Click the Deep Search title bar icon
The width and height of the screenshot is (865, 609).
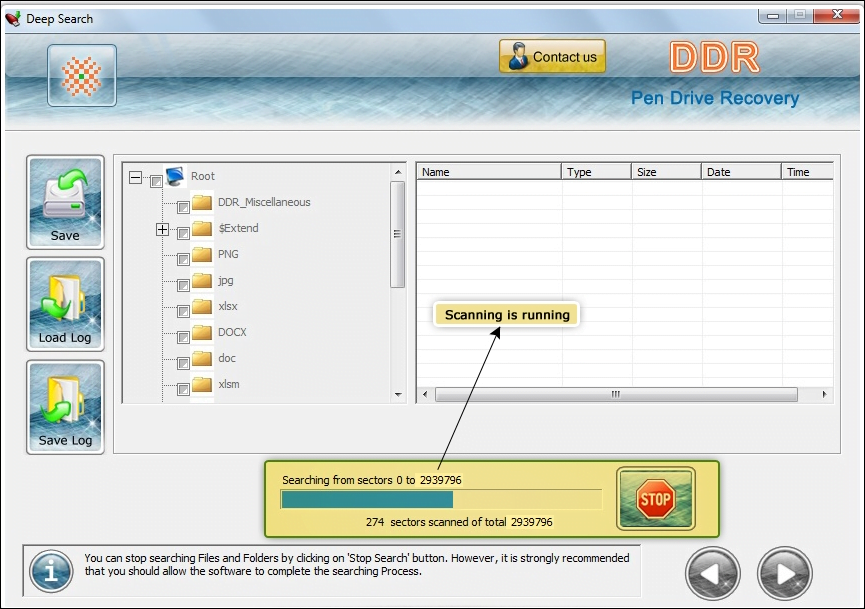point(13,19)
